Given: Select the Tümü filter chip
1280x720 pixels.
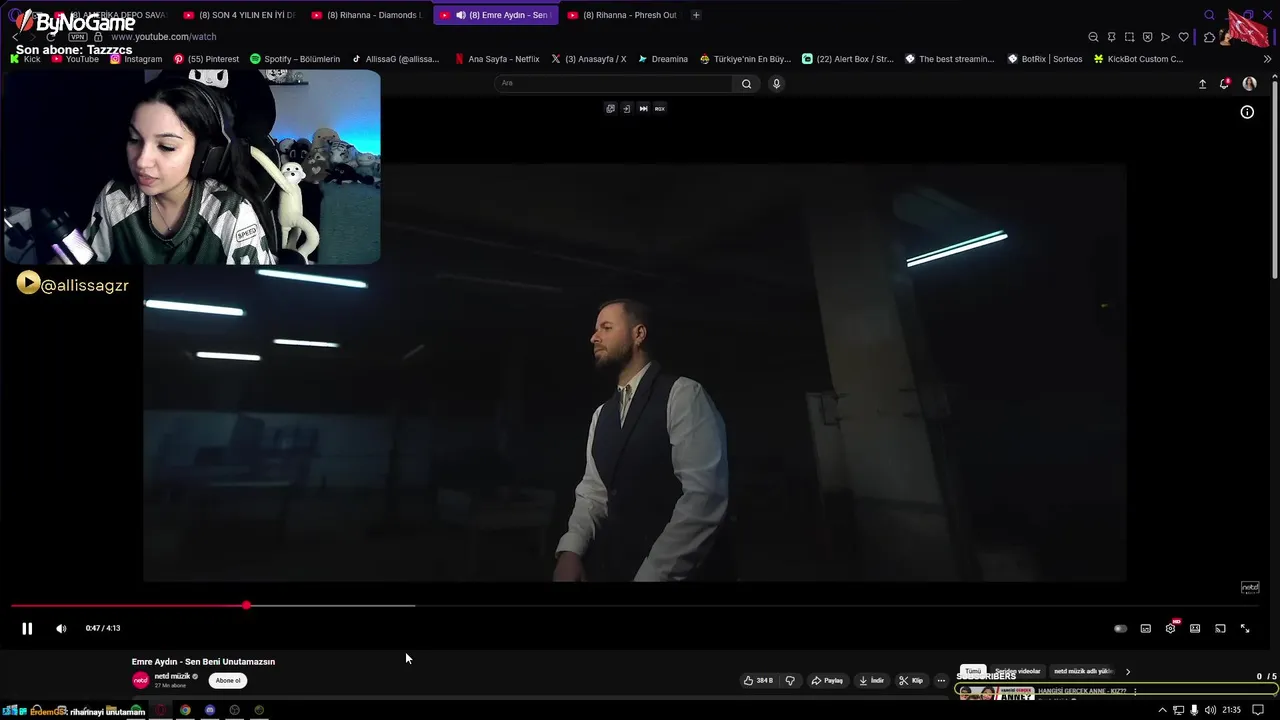Looking at the screenshot, I should pos(973,672).
